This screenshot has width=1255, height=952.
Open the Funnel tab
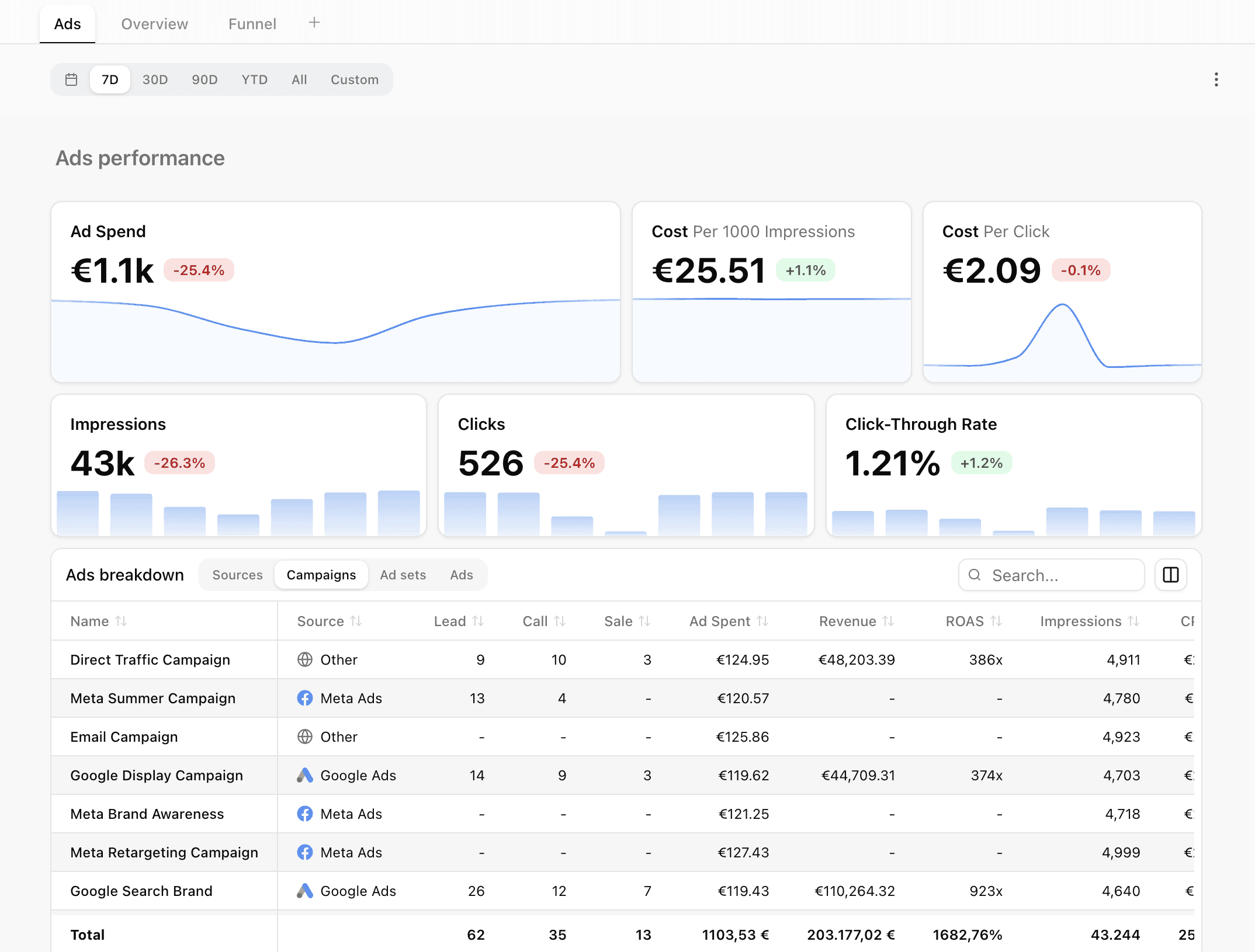pyautogui.click(x=252, y=24)
